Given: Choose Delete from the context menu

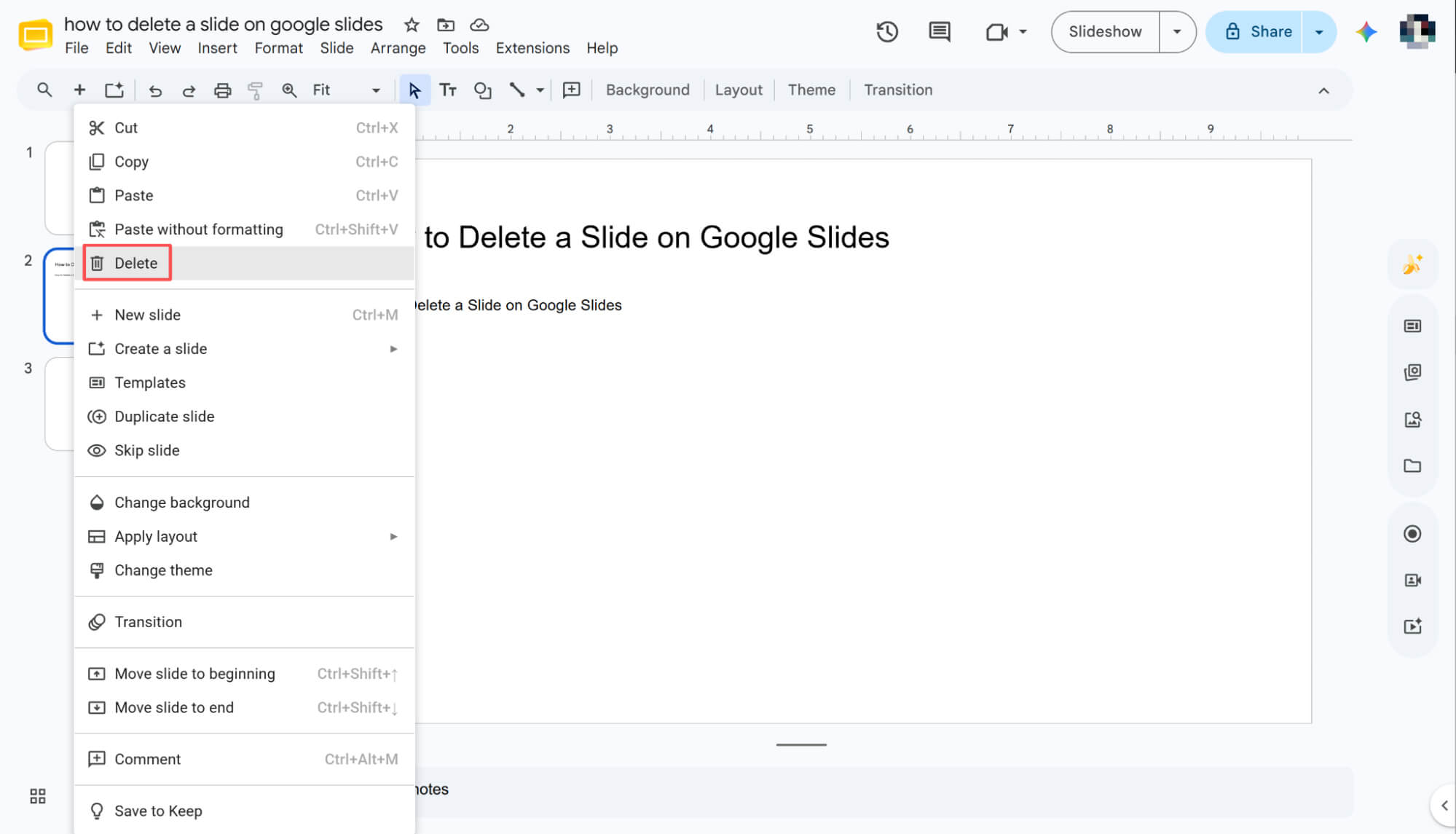Looking at the screenshot, I should point(245,264).
